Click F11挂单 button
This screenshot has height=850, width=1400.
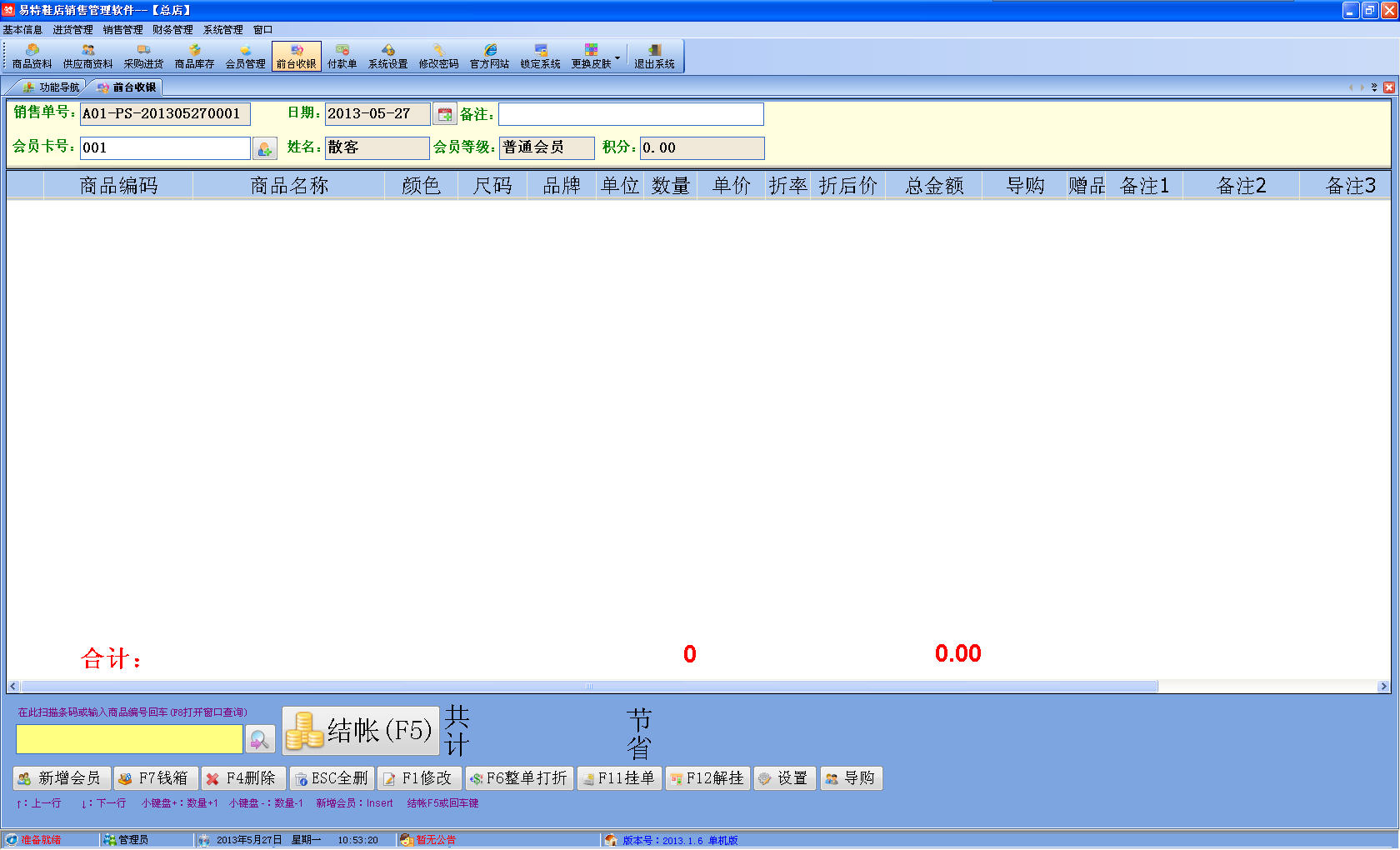pos(619,778)
